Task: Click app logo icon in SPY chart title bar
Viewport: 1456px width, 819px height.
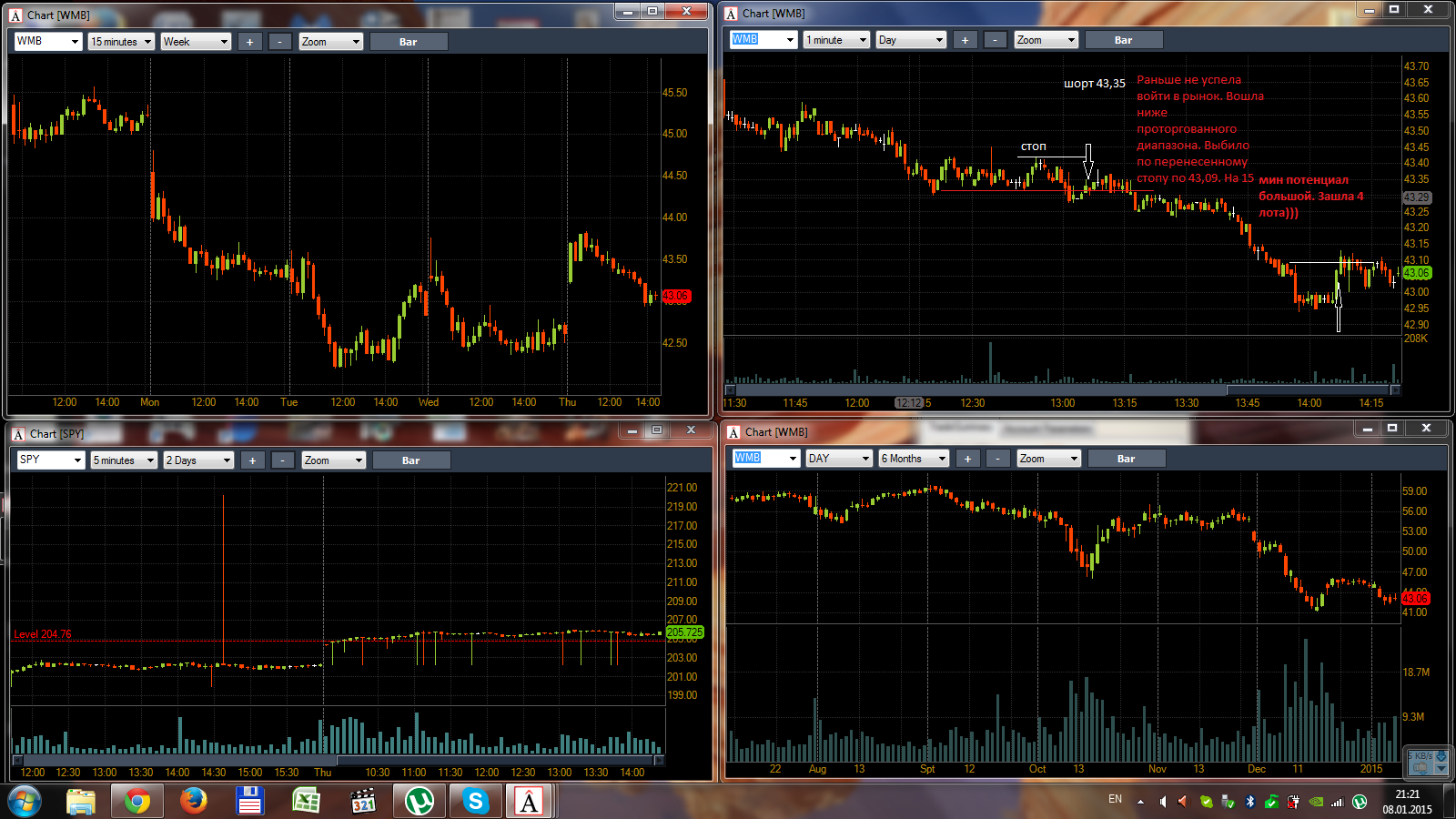Action: [18, 434]
